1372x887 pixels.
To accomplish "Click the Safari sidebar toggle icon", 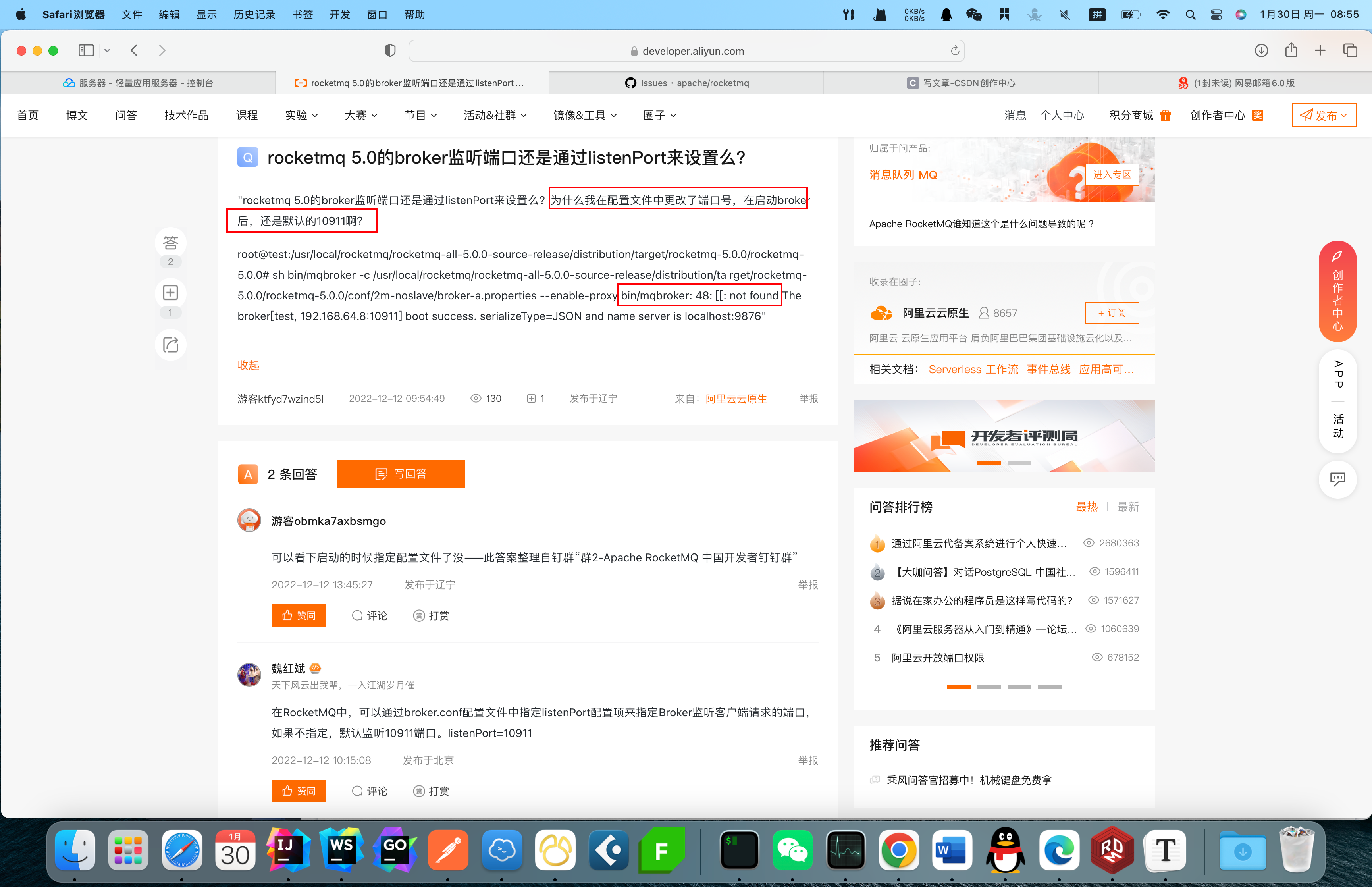I will [86, 51].
